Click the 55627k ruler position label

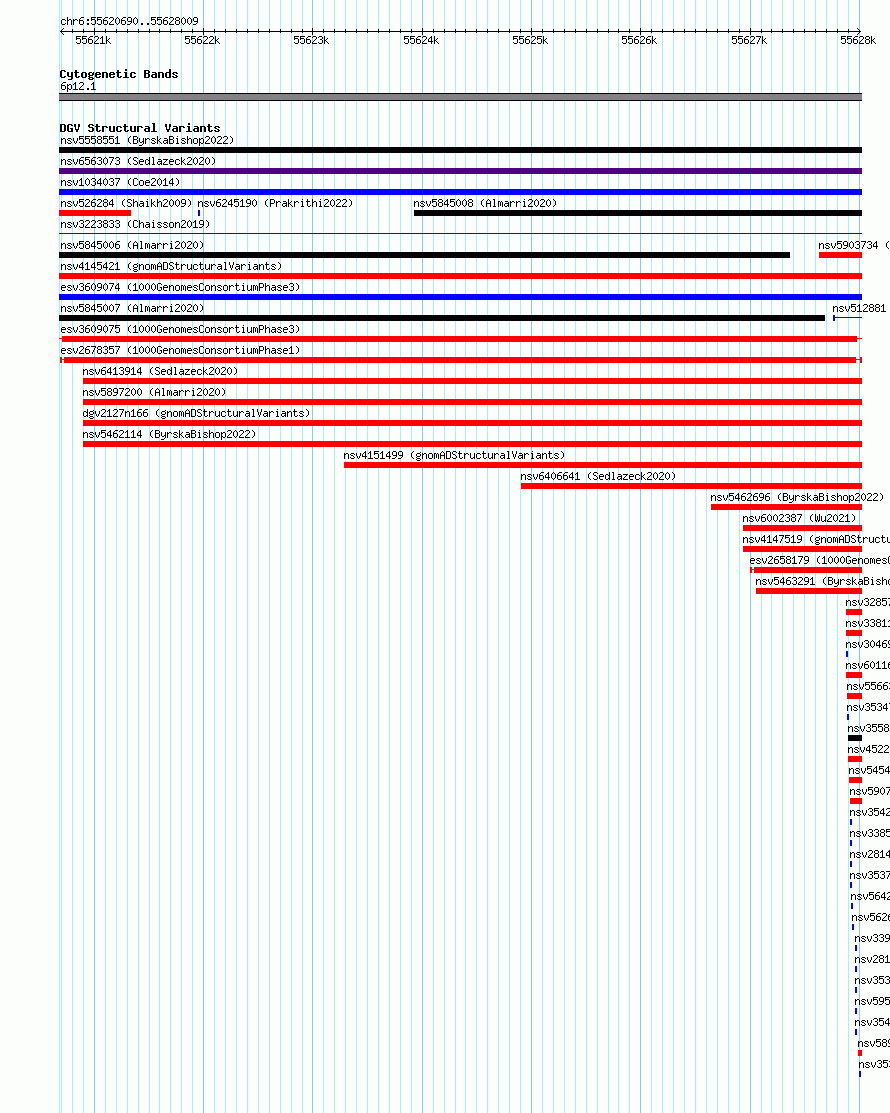749,40
